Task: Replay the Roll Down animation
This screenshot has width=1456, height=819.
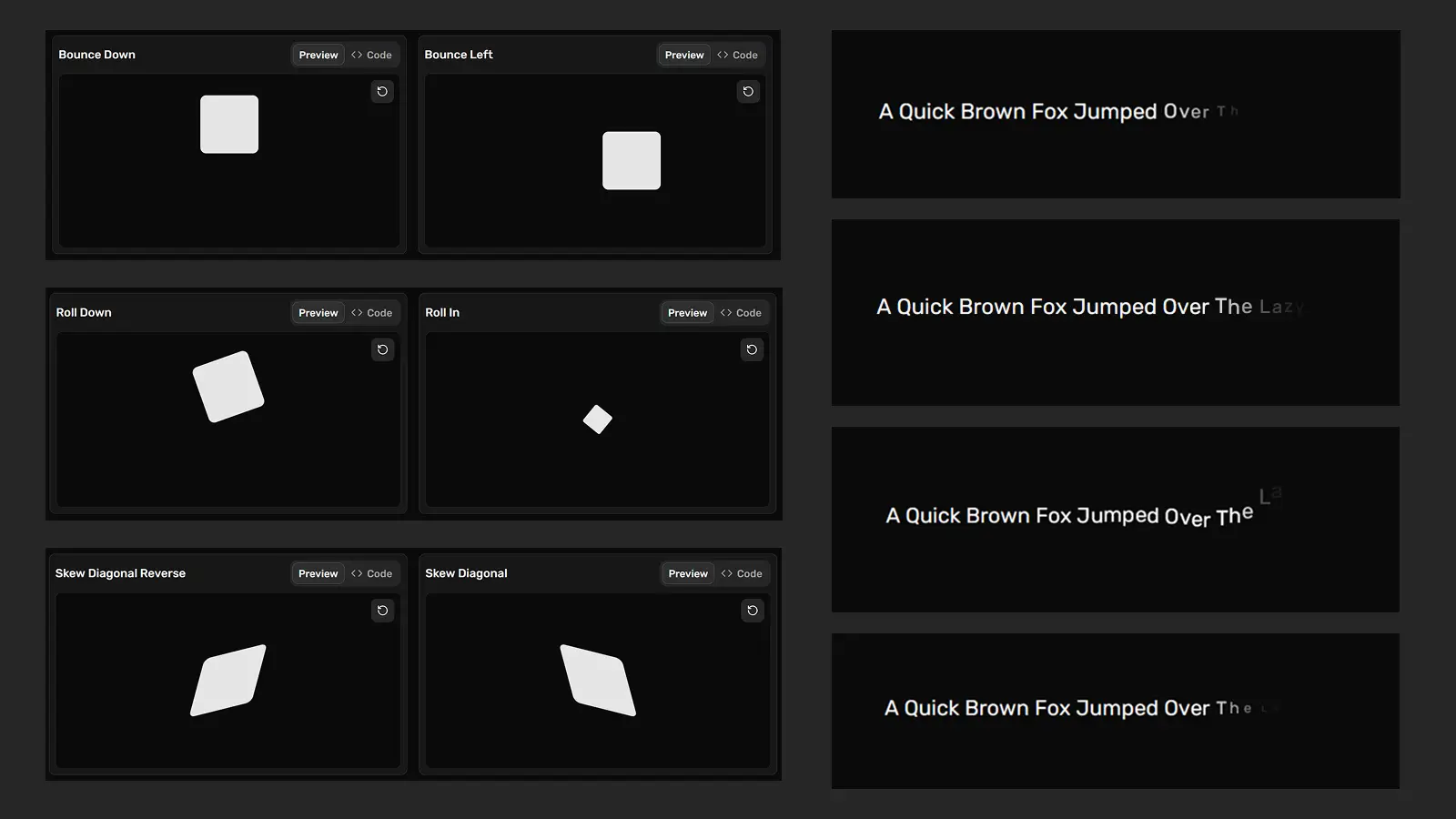Action: (382, 349)
